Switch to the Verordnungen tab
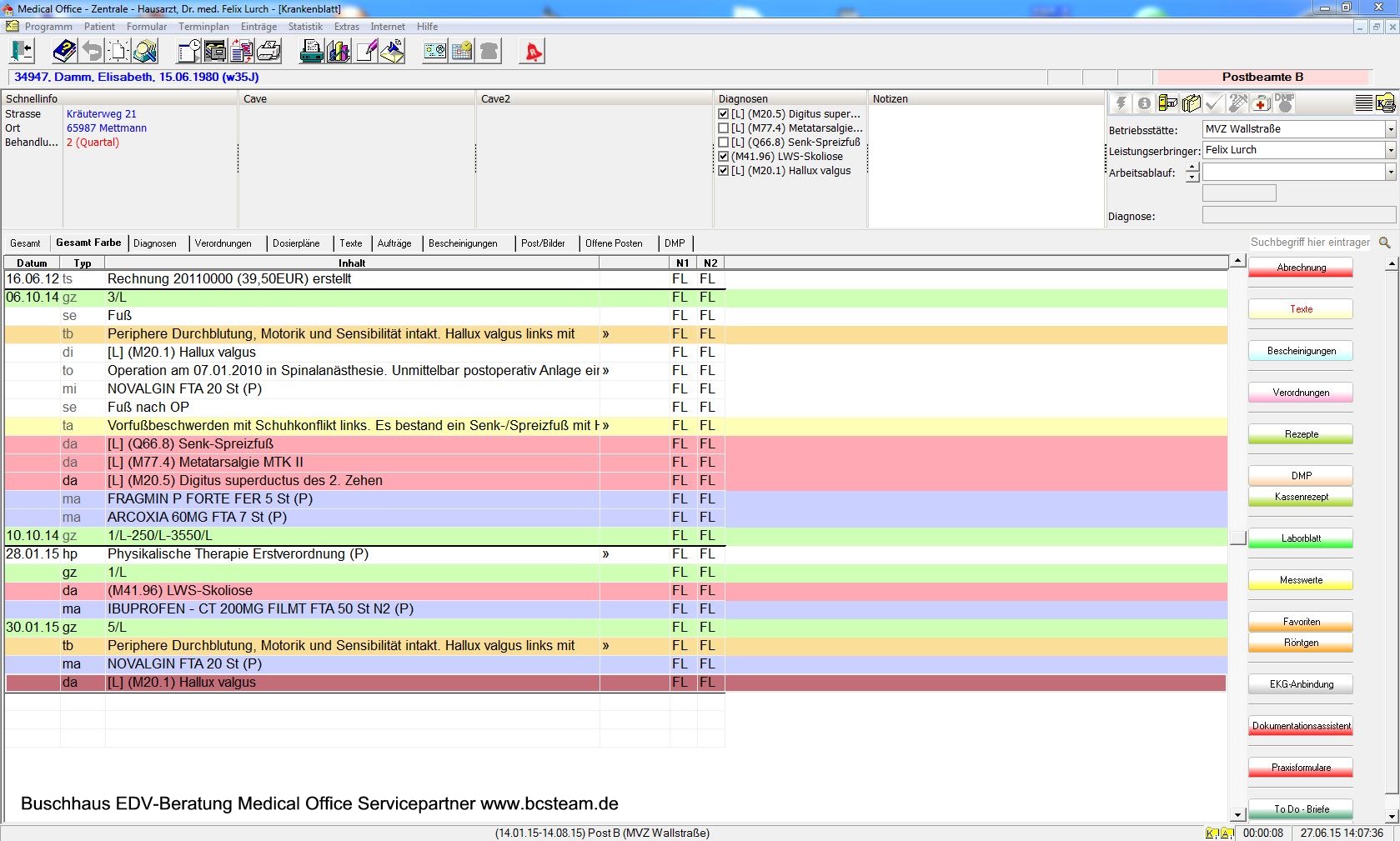This screenshot has width=1400, height=841. click(223, 243)
